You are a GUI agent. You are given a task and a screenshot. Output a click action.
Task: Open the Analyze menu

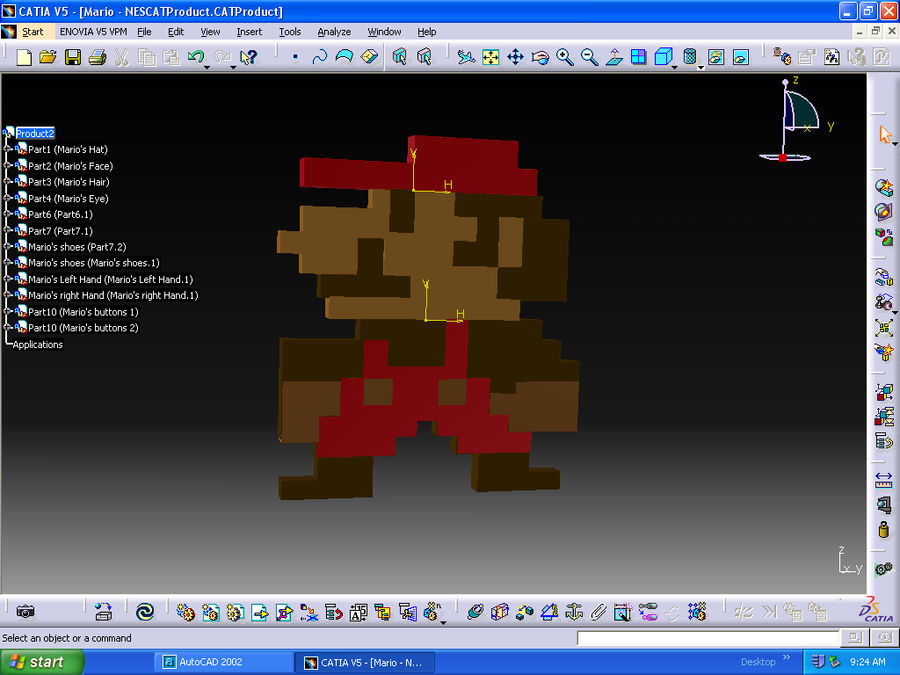point(334,32)
